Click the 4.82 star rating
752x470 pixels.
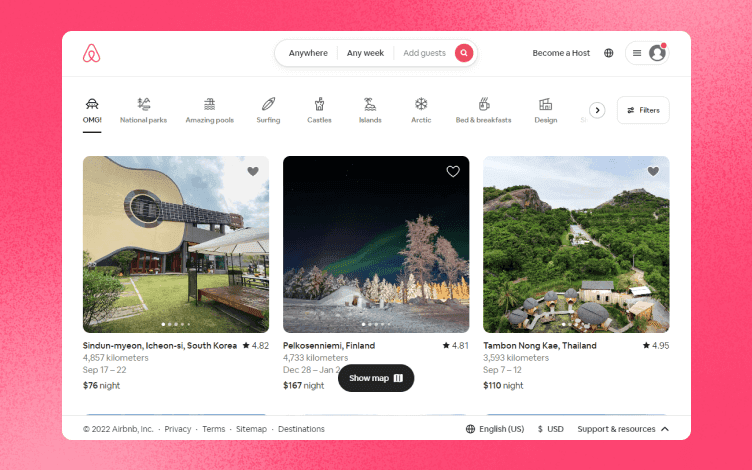(x=256, y=345)
